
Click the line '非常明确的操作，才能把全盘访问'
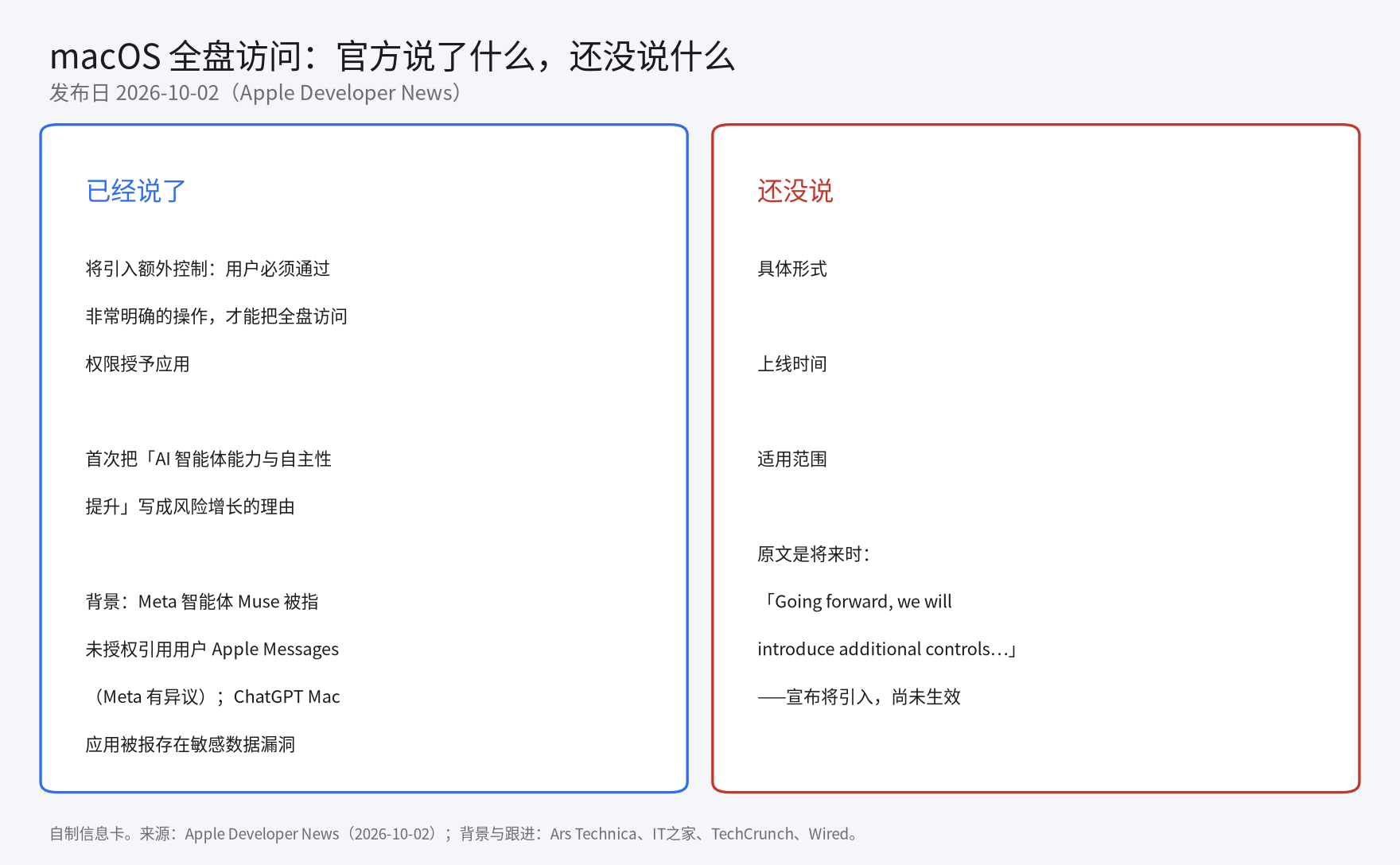point(216,316)
